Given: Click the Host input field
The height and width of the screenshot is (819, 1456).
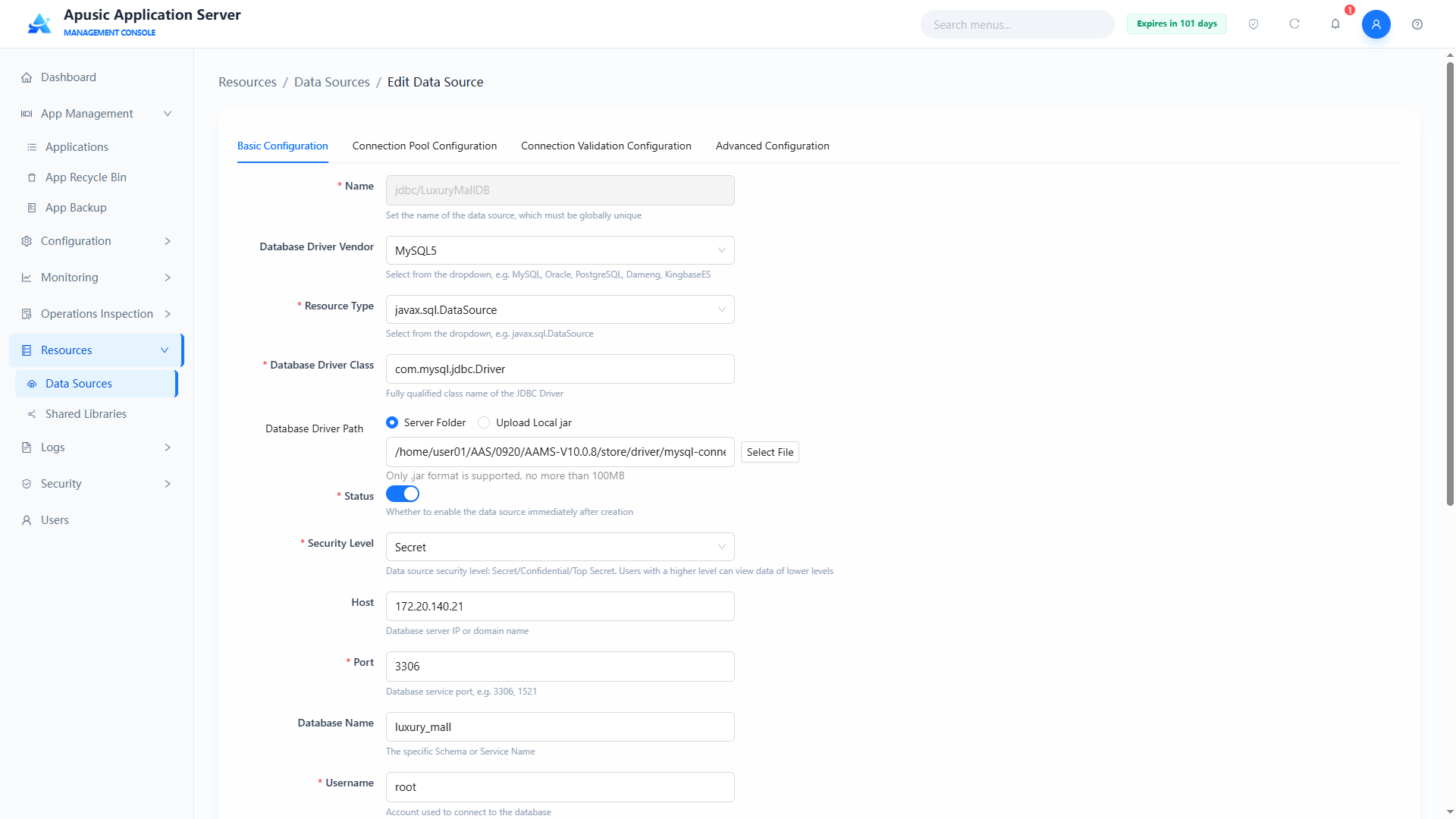Looking at the screenshot, I should (x=560, y=606).
